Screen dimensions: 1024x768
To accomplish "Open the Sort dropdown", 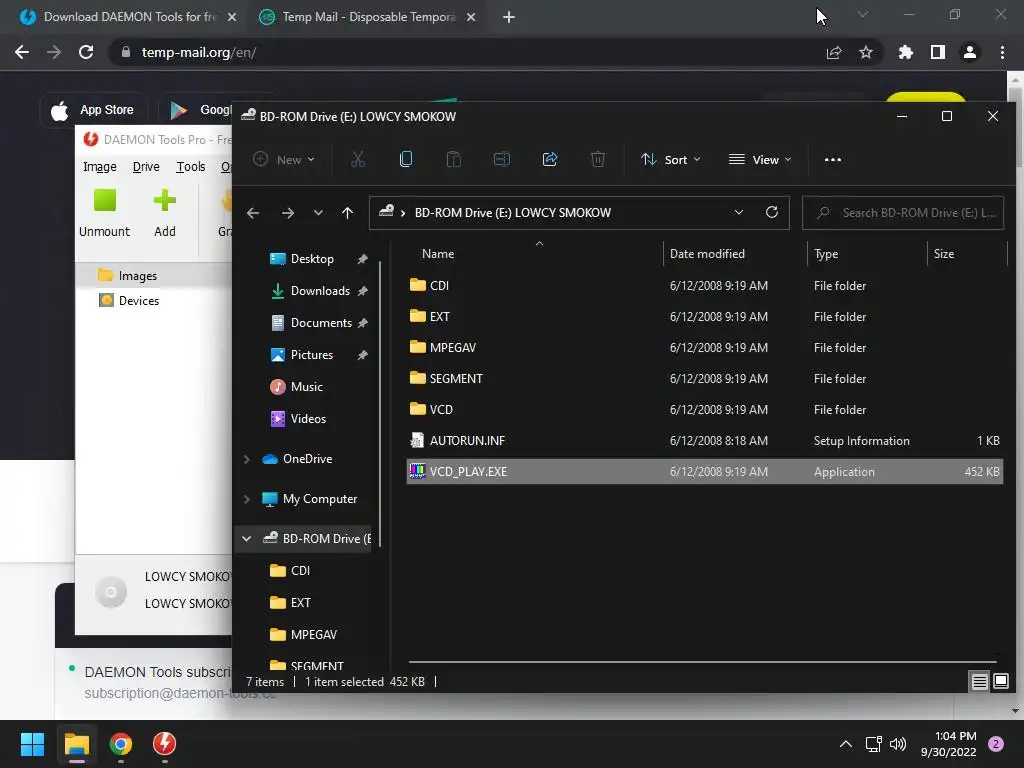I will pyautogui.click(x=671, y=159).
